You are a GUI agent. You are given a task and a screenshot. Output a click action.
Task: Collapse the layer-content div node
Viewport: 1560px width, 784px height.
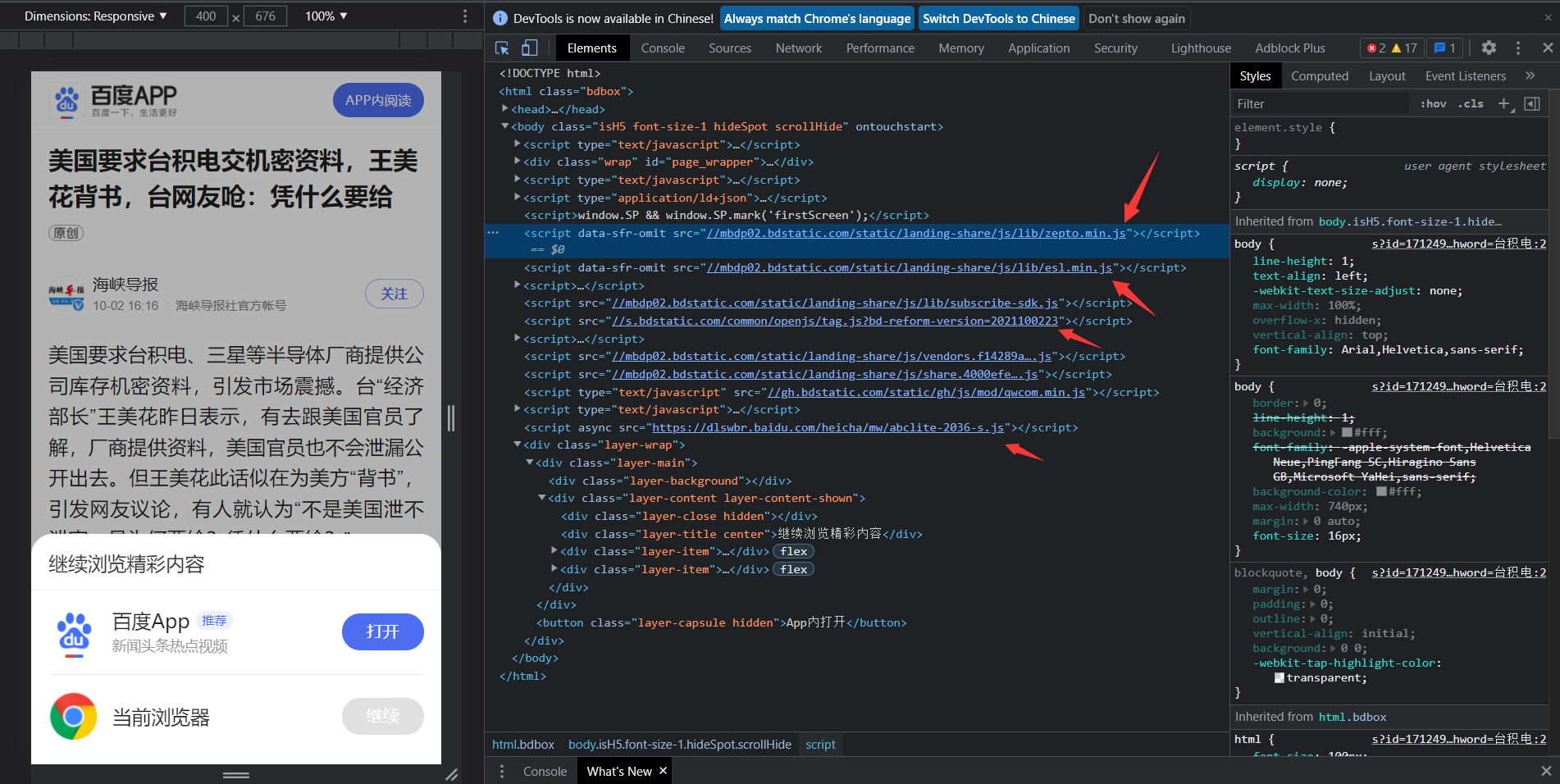542,498
